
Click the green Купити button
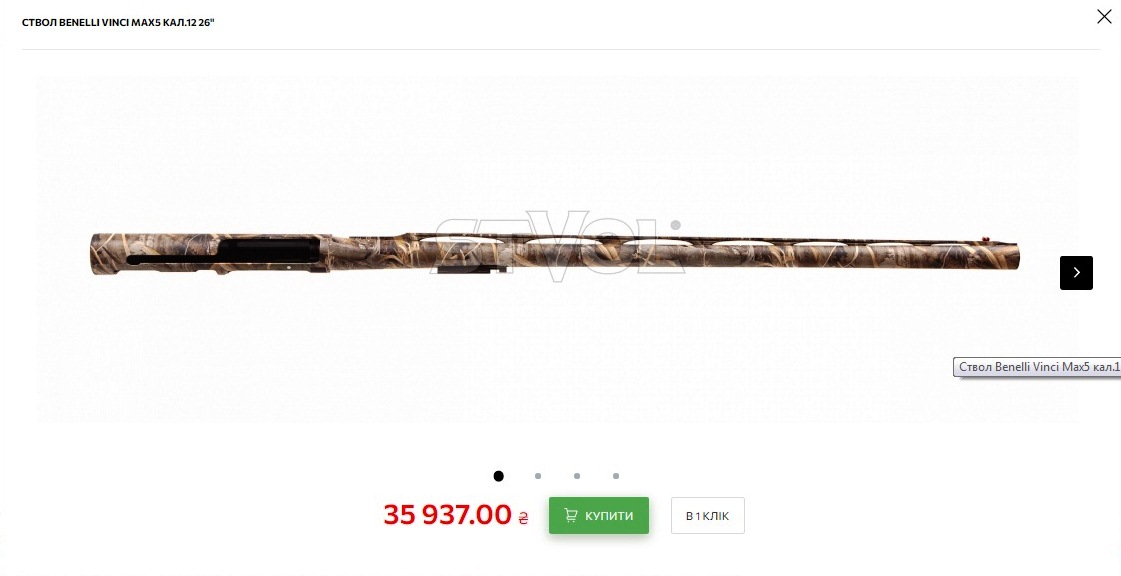click(598, 515)
